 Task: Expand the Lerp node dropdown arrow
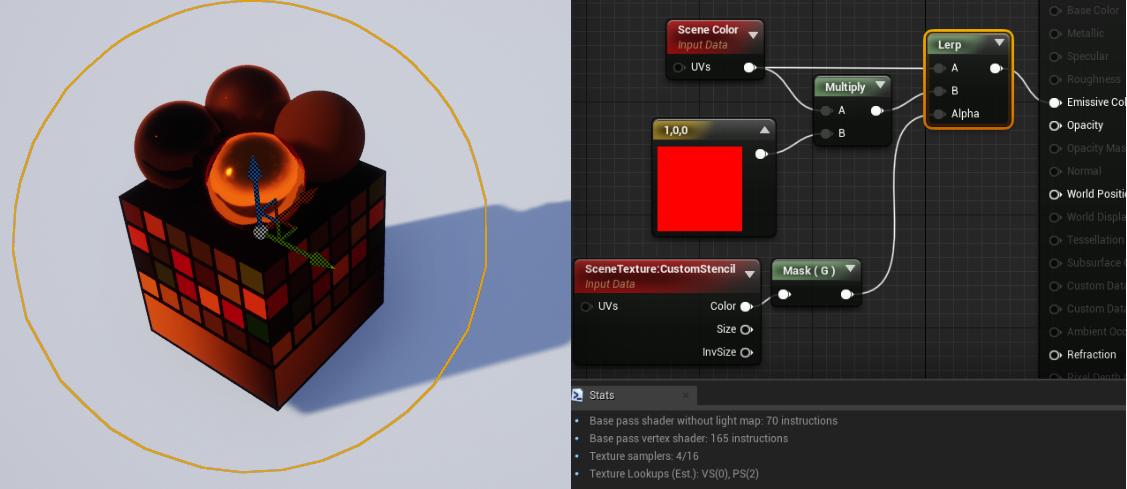[999, 43]
